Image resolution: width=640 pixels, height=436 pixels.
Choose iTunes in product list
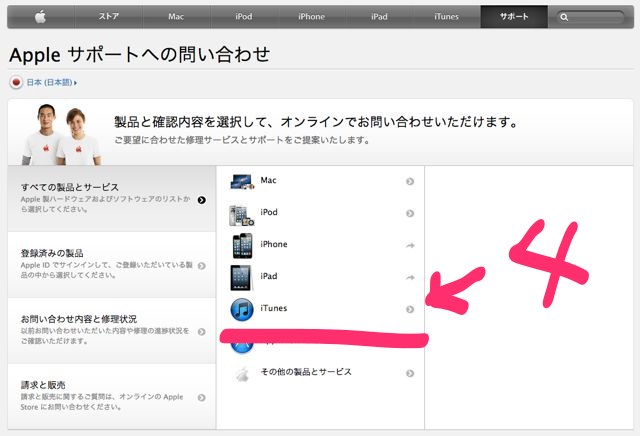coord(322,309)
